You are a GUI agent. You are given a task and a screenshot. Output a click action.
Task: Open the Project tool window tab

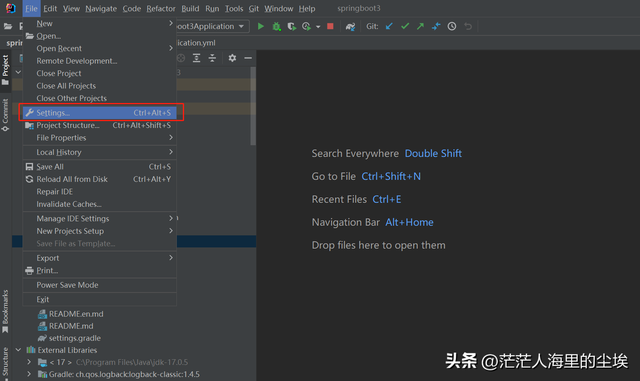[5, 70]
